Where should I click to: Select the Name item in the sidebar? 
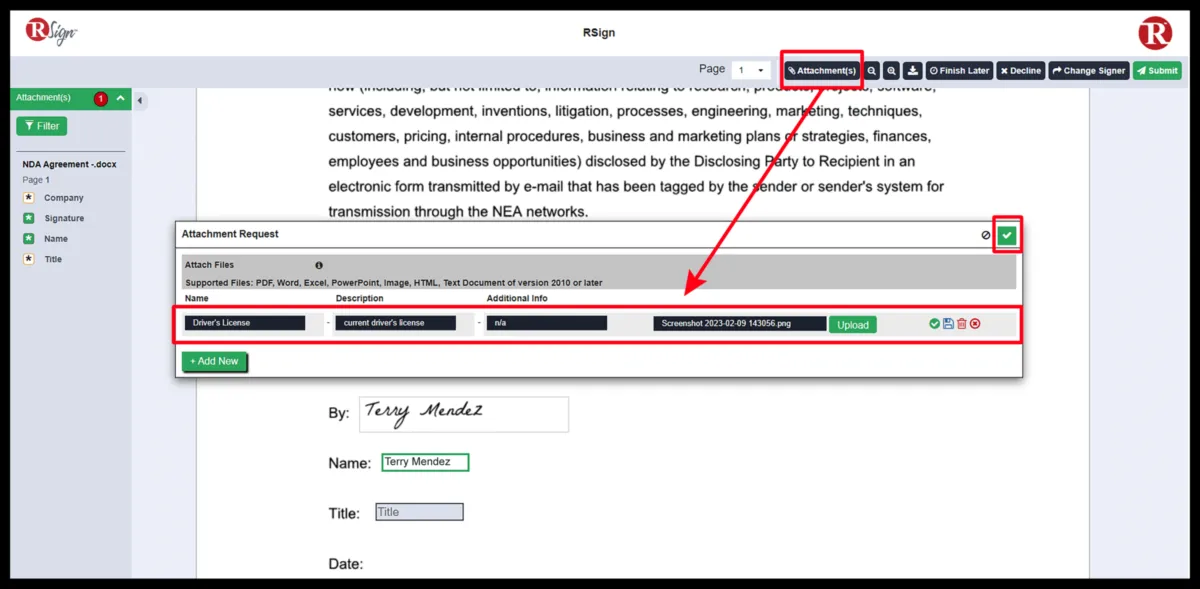tap(56, 238)
